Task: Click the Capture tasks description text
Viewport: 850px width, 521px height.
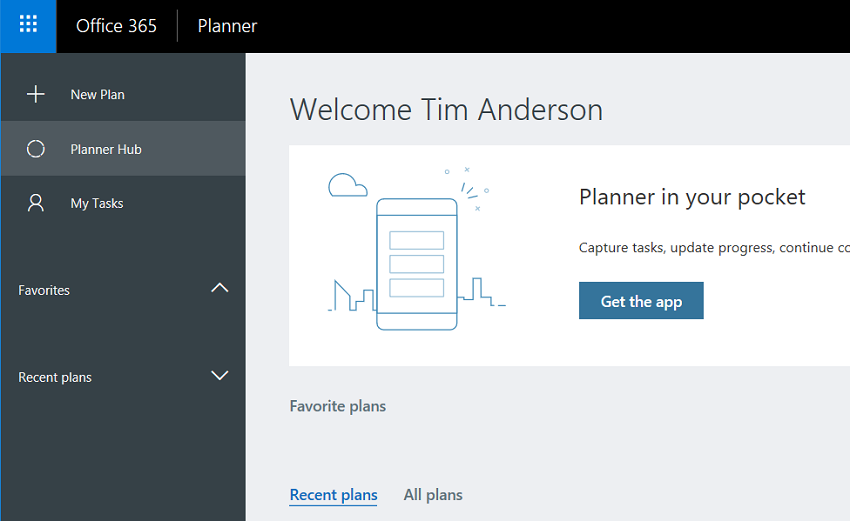Action: (x=714, y=248)
